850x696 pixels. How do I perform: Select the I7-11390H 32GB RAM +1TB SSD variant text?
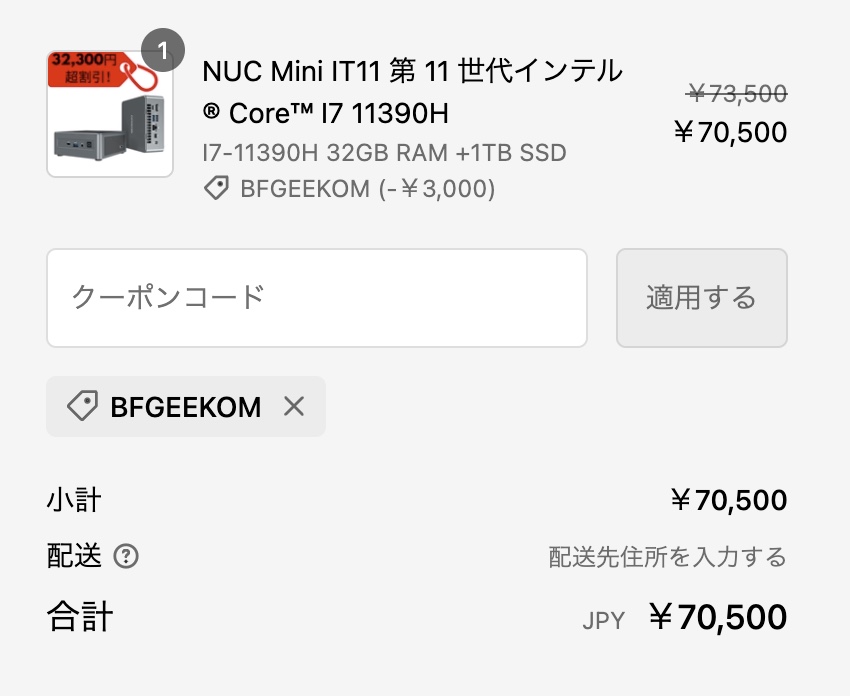[384, 153]
